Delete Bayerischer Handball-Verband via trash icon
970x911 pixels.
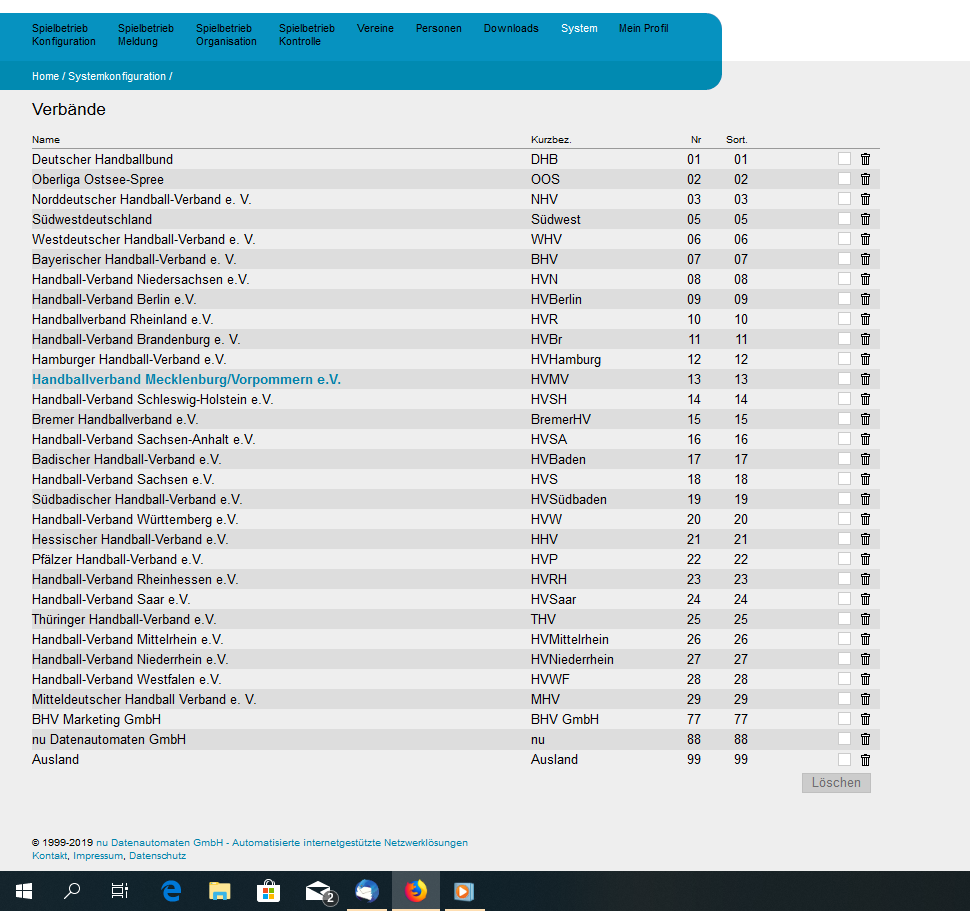[x=865, y=259]
